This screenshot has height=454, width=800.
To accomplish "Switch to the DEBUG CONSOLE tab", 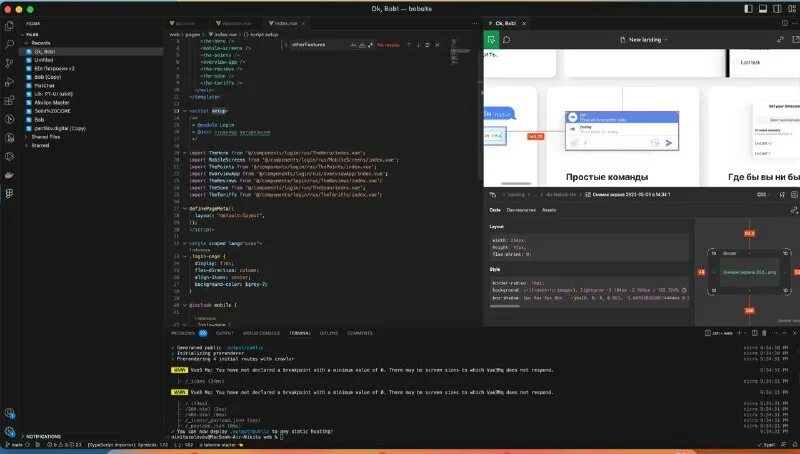I will [261, 333].
